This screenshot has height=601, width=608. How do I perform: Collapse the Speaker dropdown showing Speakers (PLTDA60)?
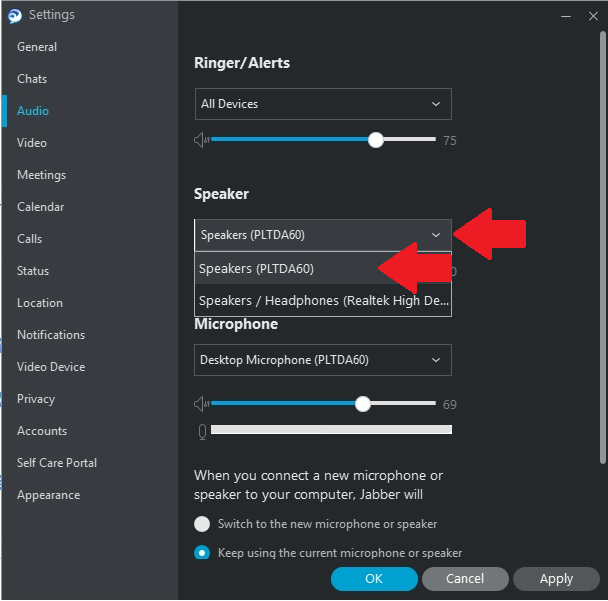coord(323,235)
